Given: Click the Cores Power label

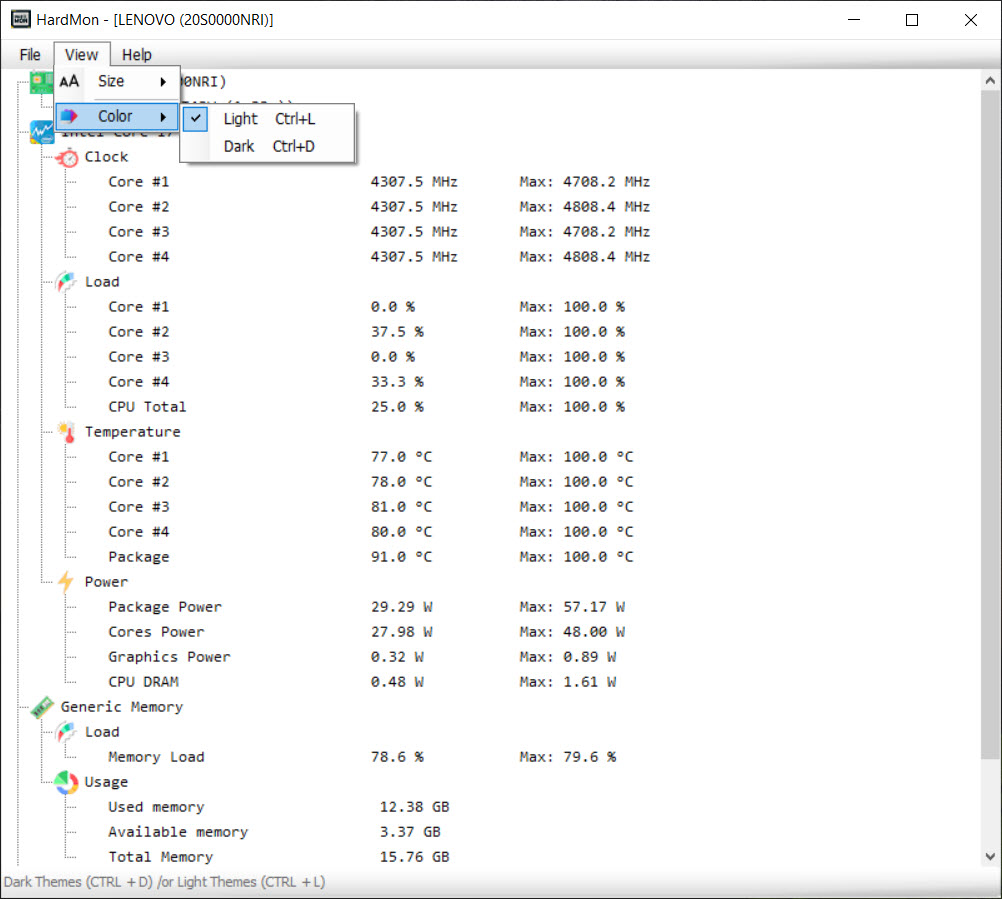Looking at the screenshot, I should pos(157,632).
